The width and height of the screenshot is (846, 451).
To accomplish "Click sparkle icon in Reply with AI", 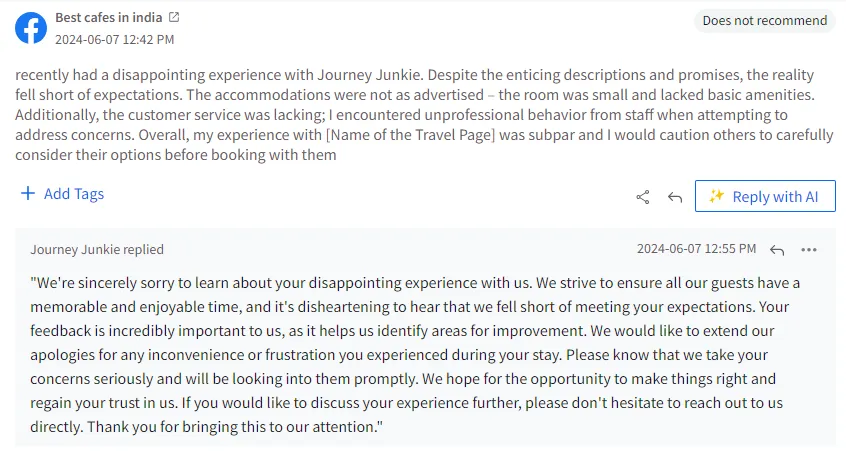I will (x=716, y=197).
